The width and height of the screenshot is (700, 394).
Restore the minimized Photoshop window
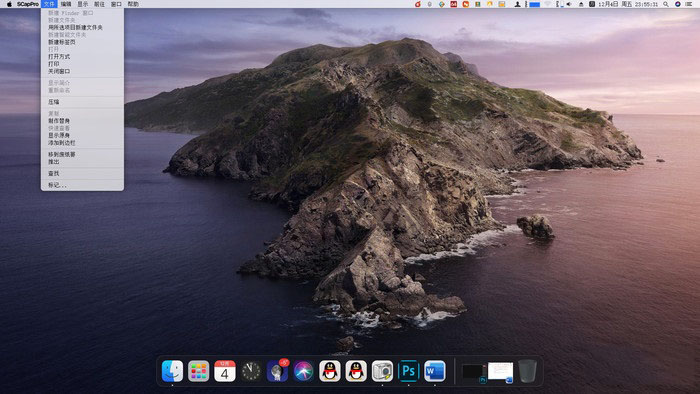(x=474, y=372)
